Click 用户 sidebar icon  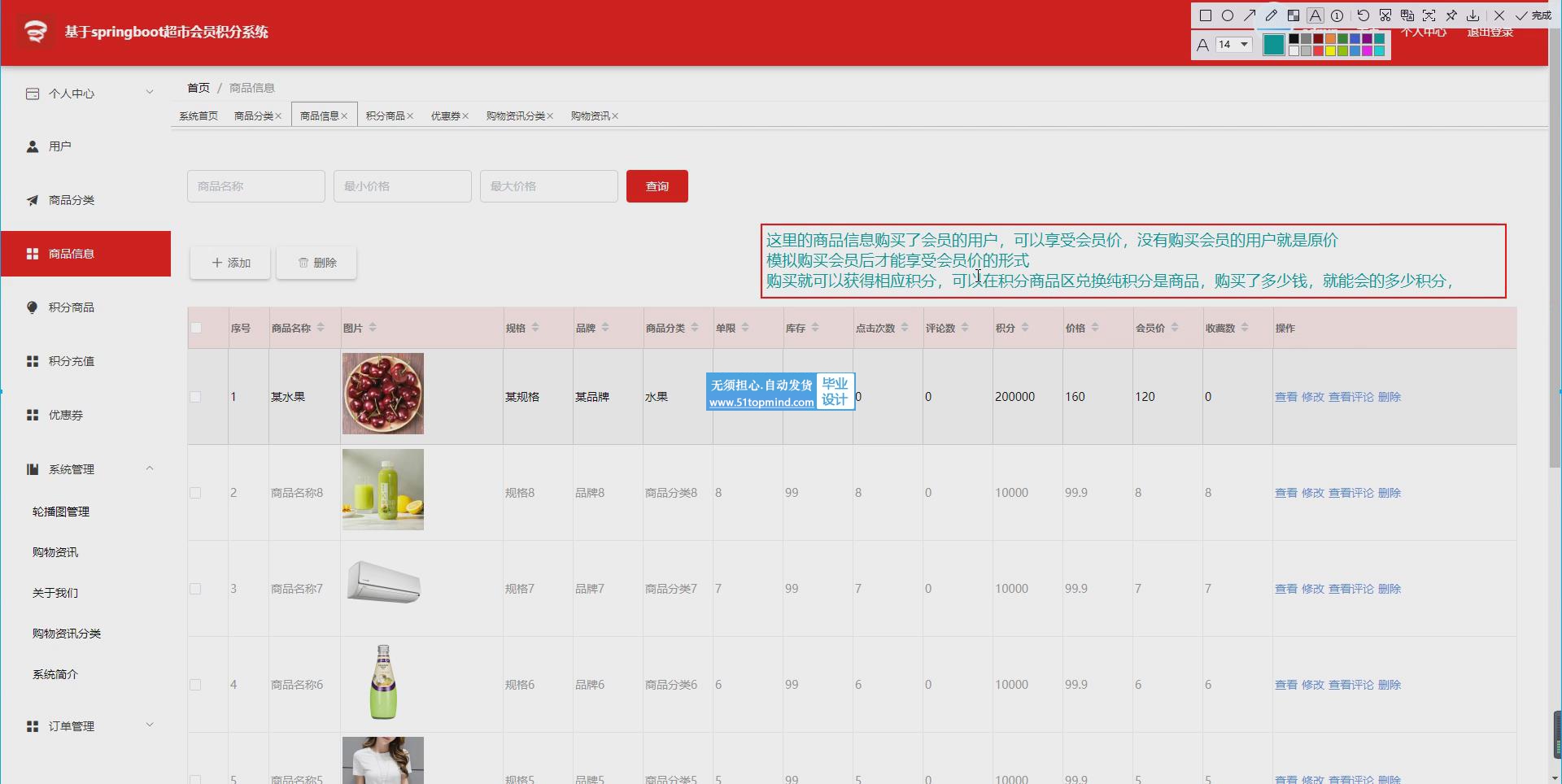(x=33, y=146)
